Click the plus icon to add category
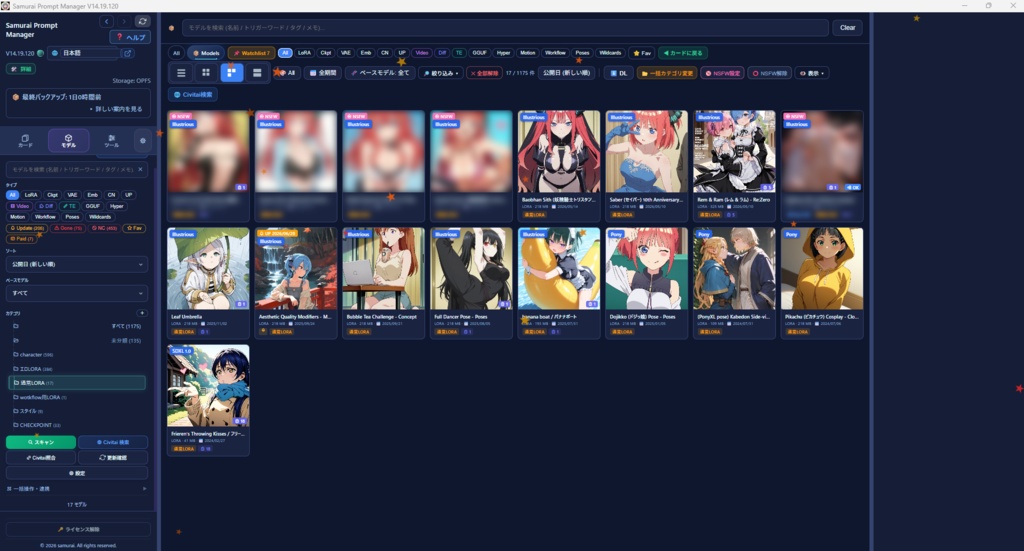Screen dimensions: 1024x551 click(x=142, y=313)
